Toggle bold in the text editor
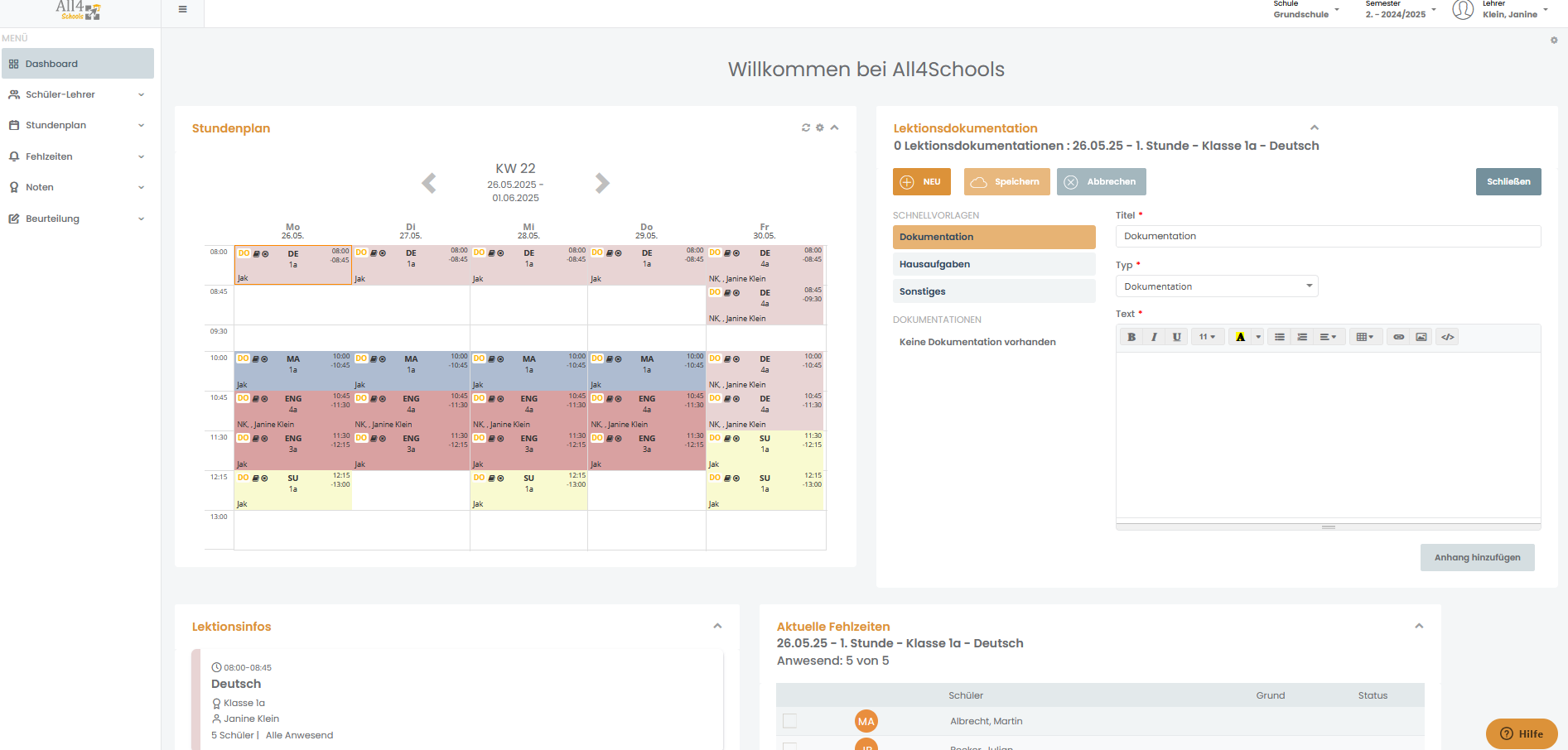 pyautogui.click(x=1131, y=337)
